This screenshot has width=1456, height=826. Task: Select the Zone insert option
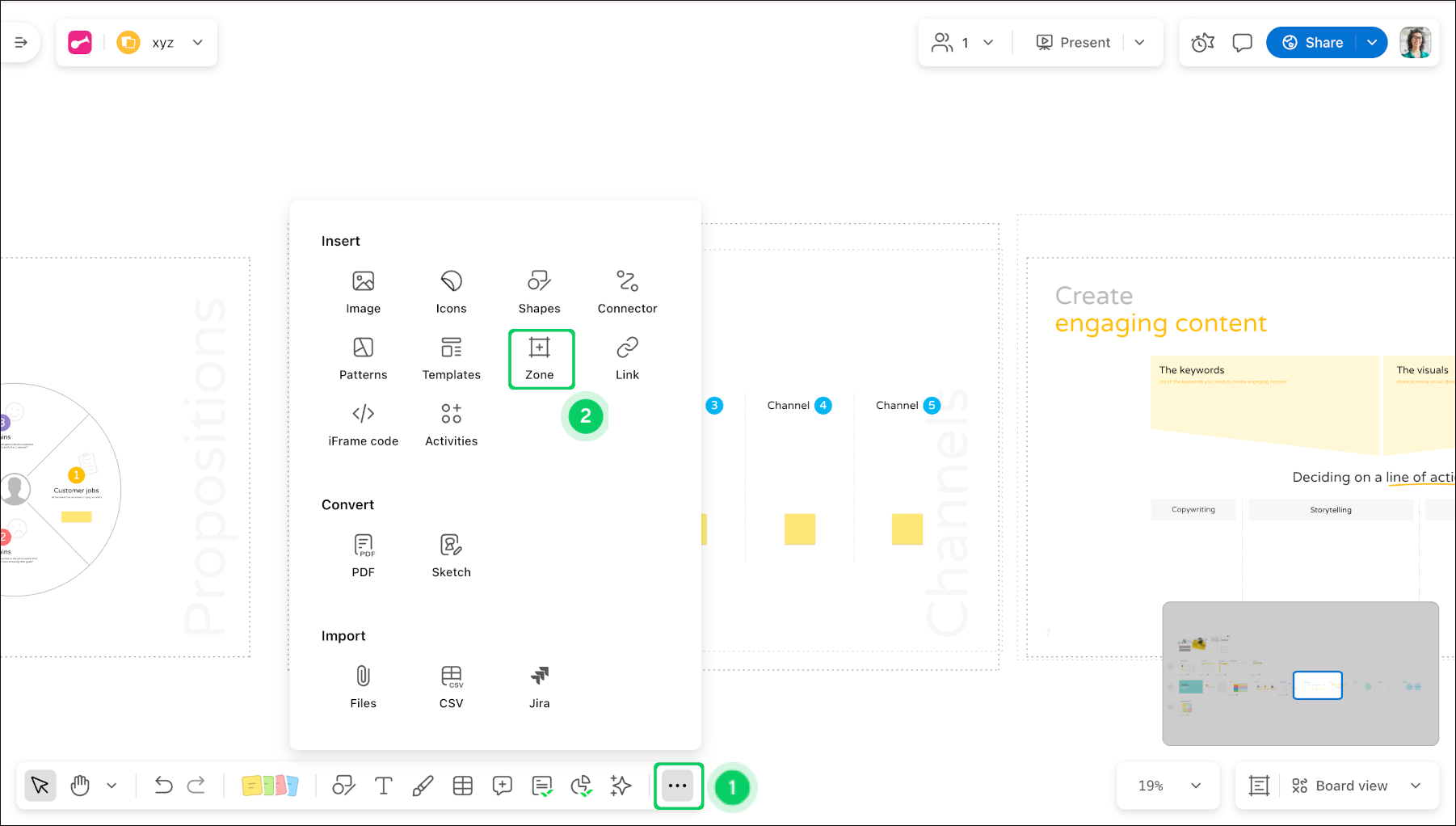tap(540, 358)
